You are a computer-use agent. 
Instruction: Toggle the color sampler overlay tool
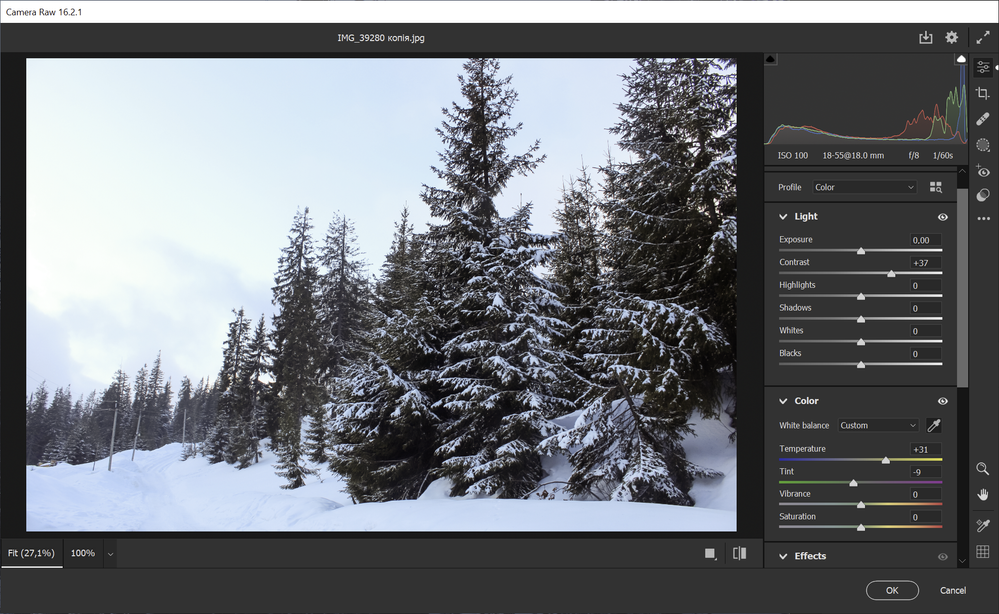click(x=983, y=525)
